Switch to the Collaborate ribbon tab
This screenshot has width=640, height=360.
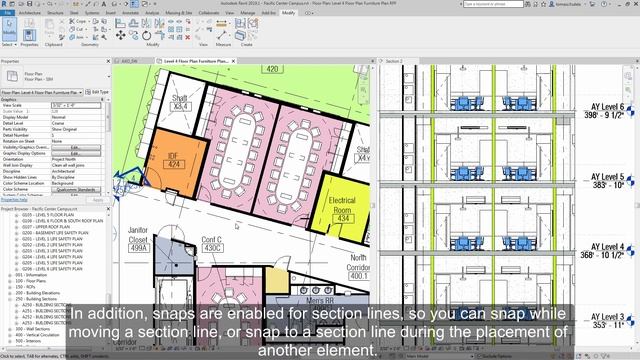(x=209, y=13)
